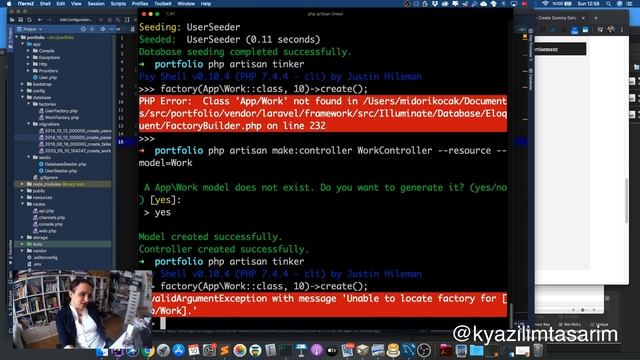Viewport: 640px width, 360px height.
Task: Open the Trash in the dock
Action: point(538,350)
